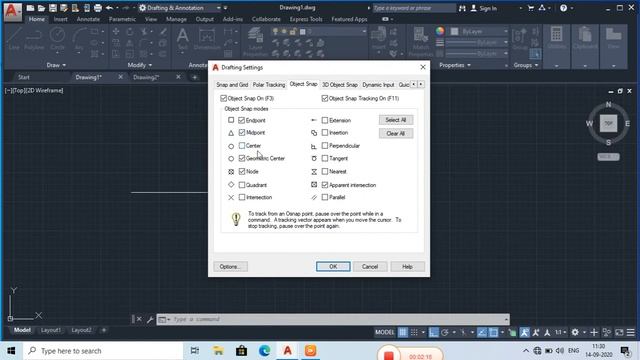Enable the Center snap mode
640x360 pixels.
click(242, 146)
